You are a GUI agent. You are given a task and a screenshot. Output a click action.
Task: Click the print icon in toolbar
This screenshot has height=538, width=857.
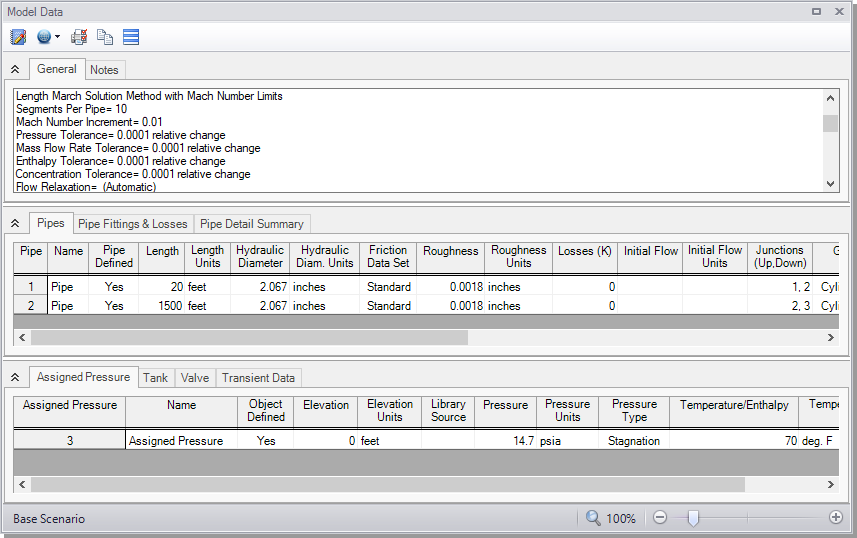79,37
